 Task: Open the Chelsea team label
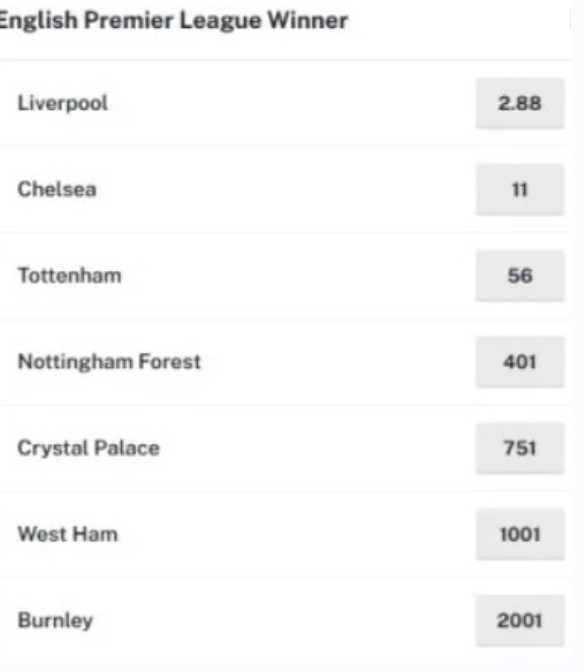tap(57, 189)
